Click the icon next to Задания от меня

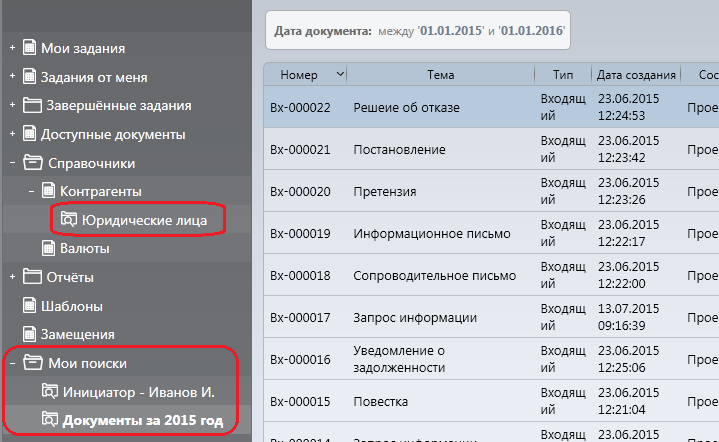pos(30,77)
